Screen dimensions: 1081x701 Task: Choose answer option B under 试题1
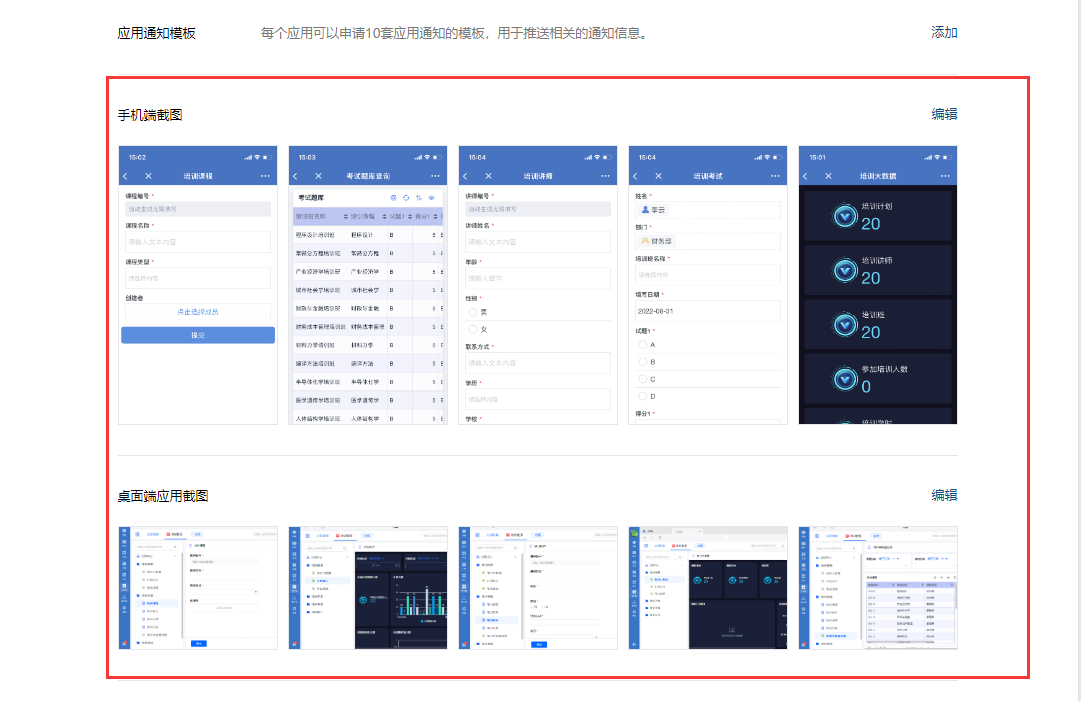[643, 362]
